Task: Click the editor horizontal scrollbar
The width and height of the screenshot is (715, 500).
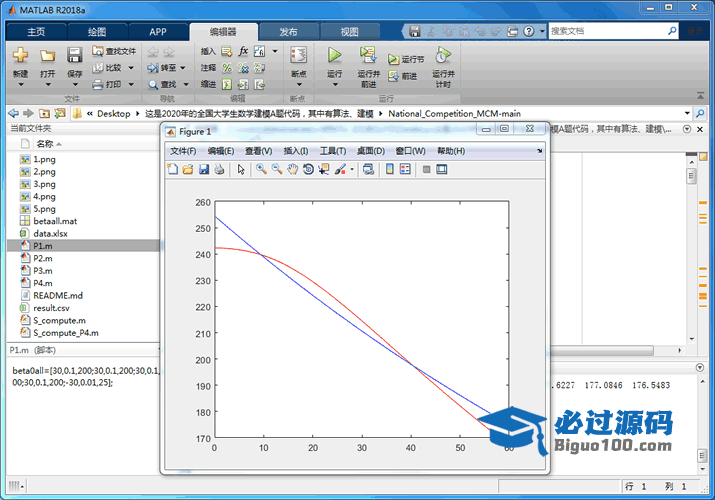Action: tap(602, 351)
